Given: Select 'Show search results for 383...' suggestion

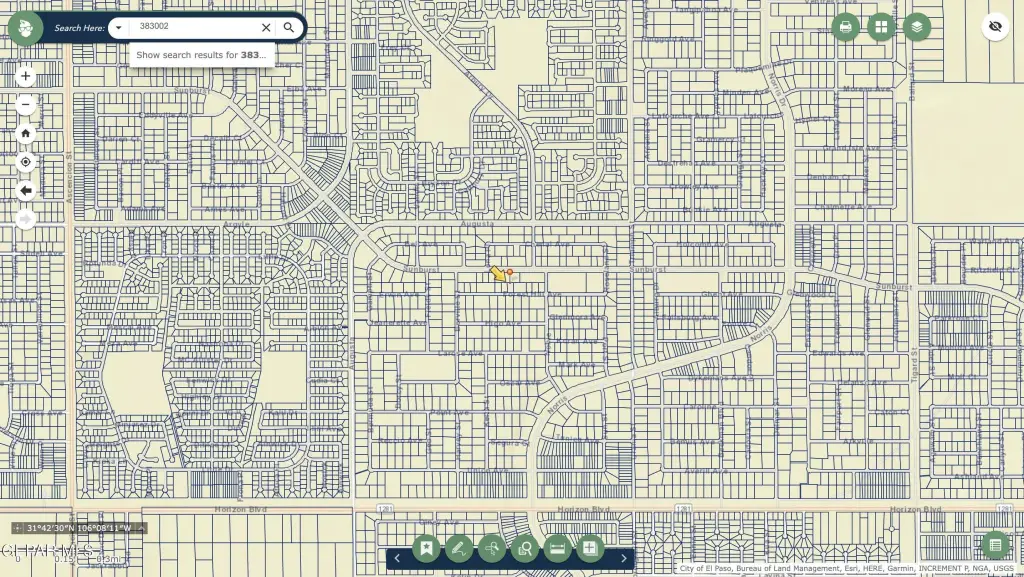Looking at the screenshot, I should (201, 55).
